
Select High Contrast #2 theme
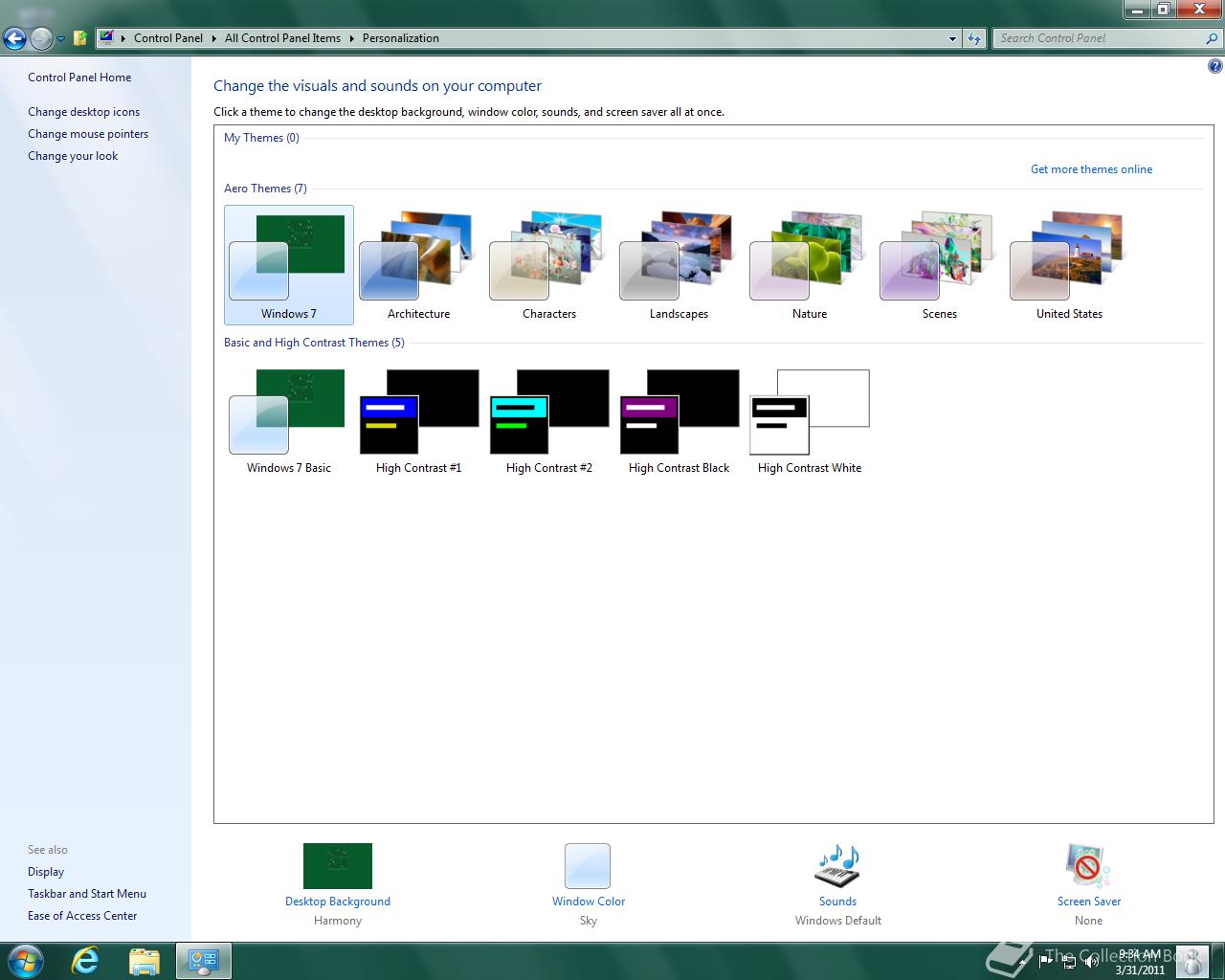[x=548, y=421]
